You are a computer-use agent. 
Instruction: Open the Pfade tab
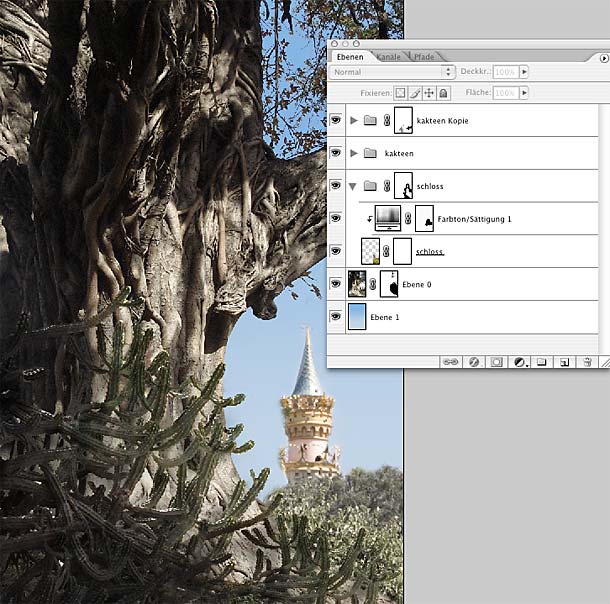pyautogui.click(x=424, y=57)
